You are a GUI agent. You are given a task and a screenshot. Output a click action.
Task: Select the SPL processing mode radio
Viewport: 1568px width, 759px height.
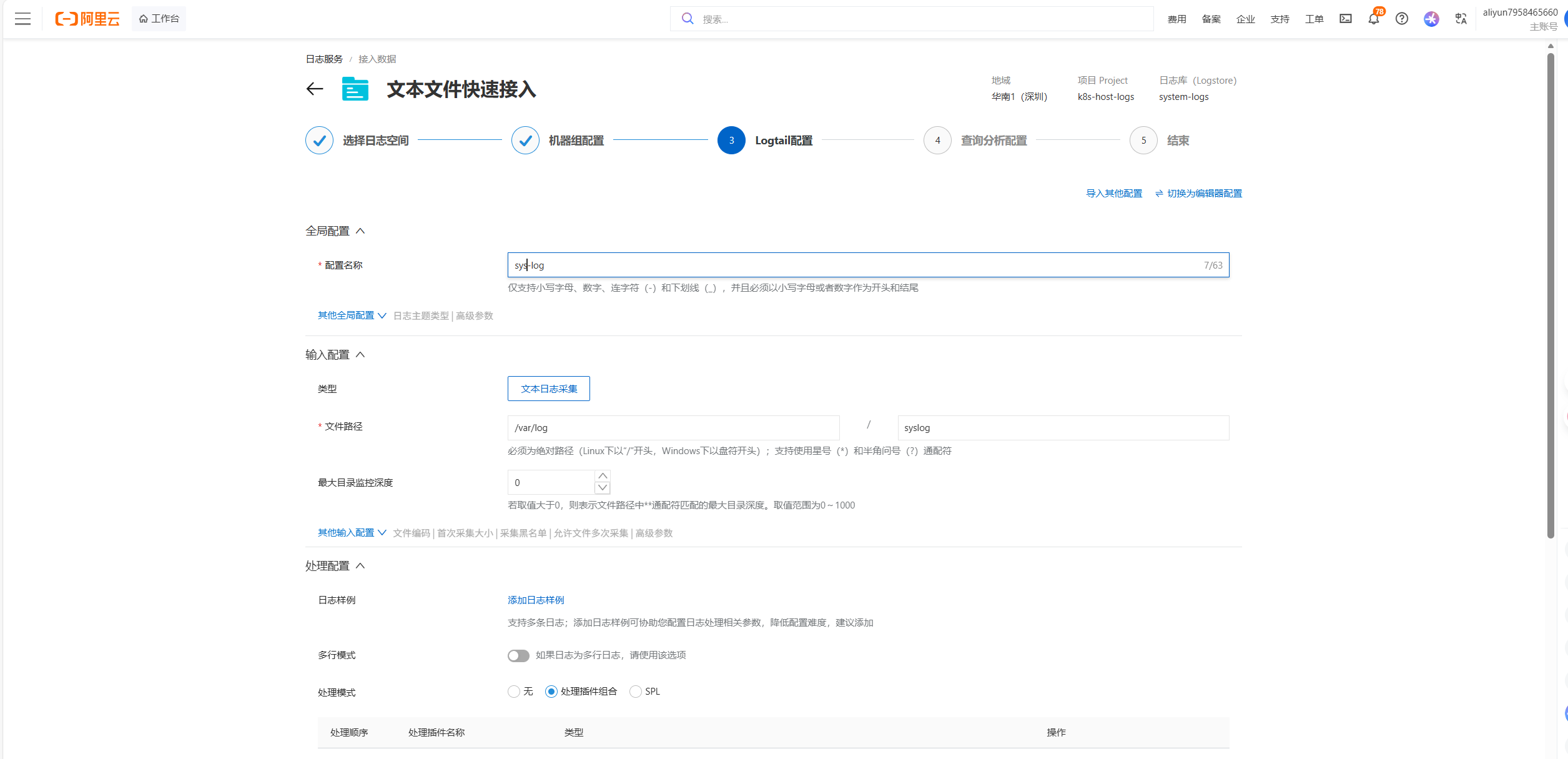pyautogui.click(x=636, y=692)
